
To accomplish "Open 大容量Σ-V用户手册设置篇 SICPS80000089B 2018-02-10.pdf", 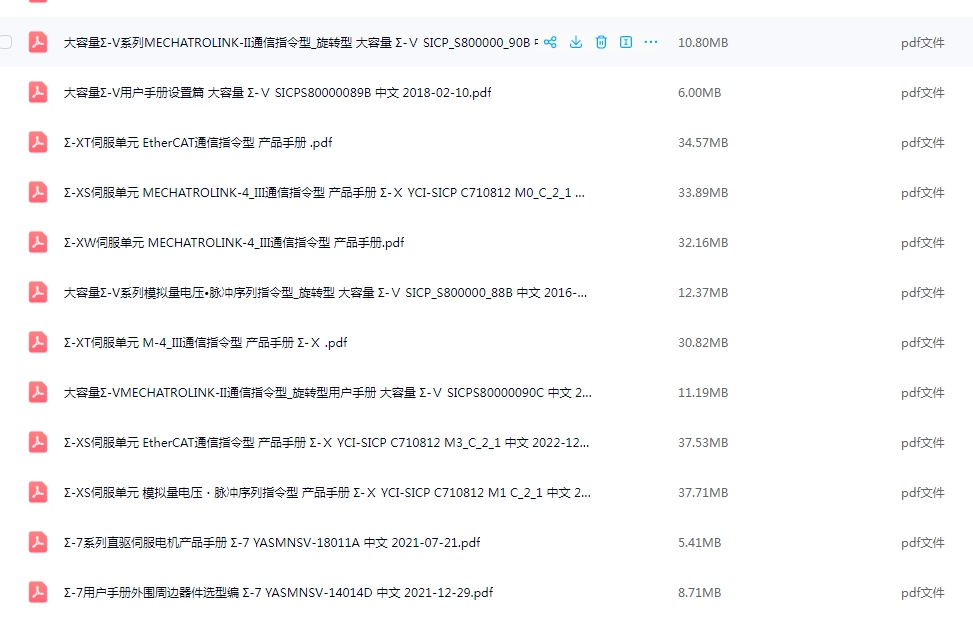I will (x=277, y=92).
